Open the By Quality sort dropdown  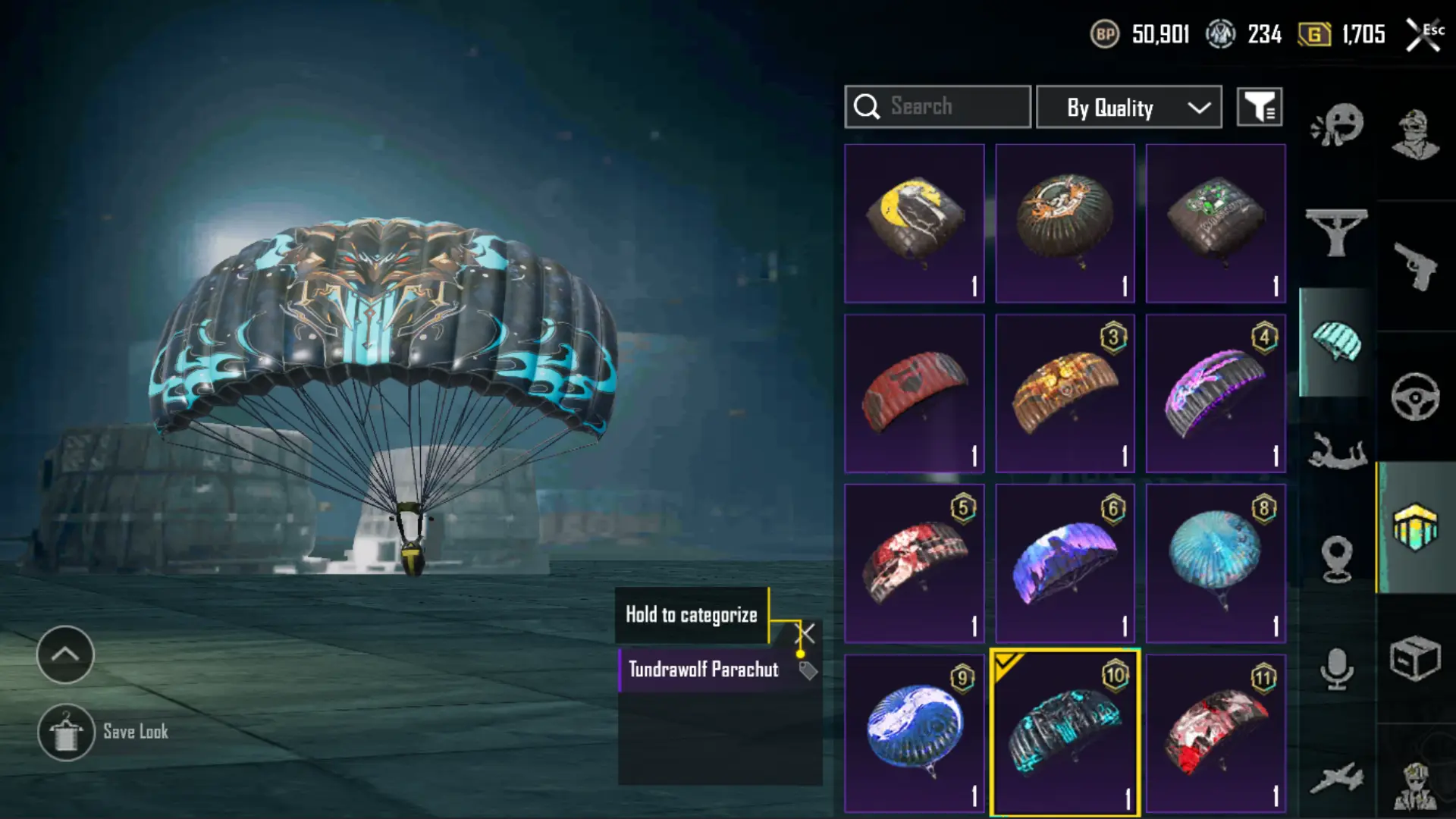[1129, 107]
